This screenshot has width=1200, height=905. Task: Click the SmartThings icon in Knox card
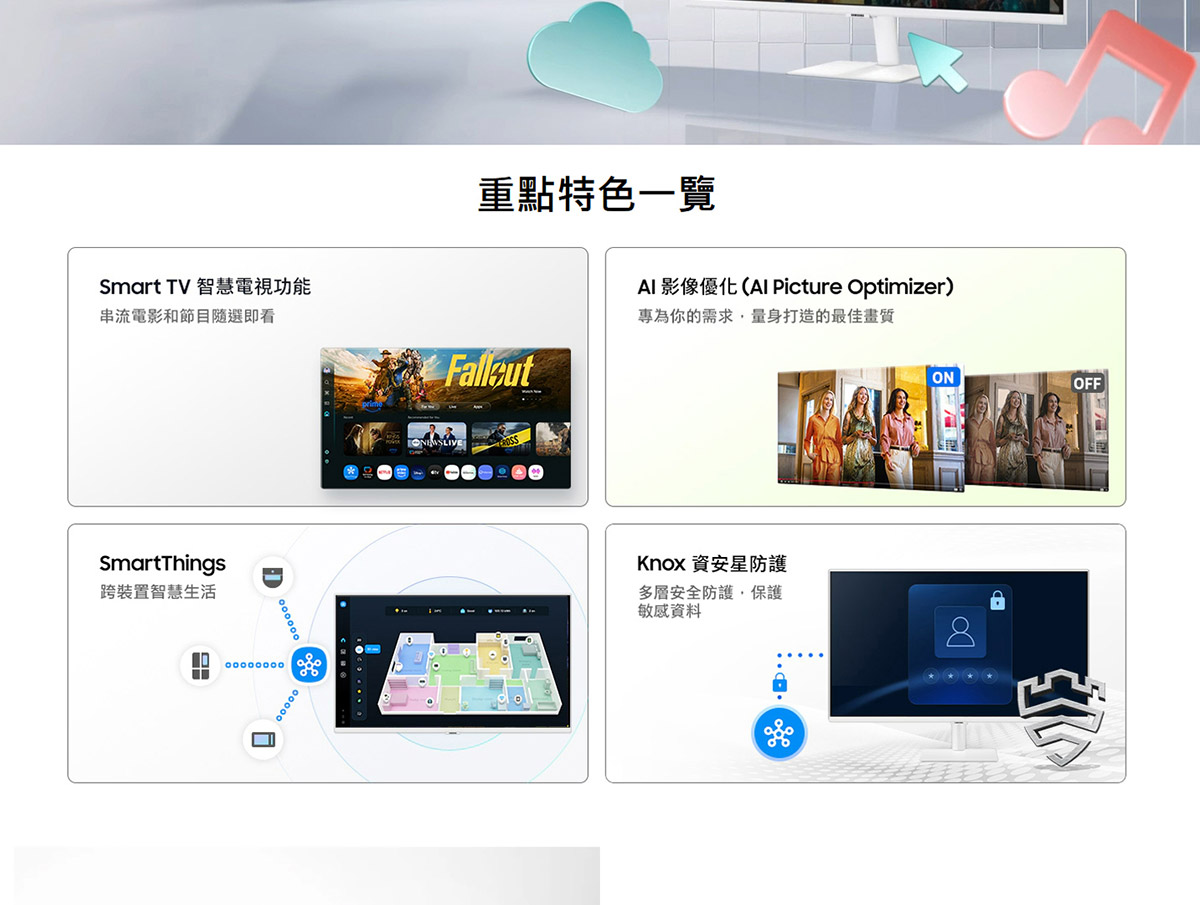pyautogui.click(x=778, y=736)
